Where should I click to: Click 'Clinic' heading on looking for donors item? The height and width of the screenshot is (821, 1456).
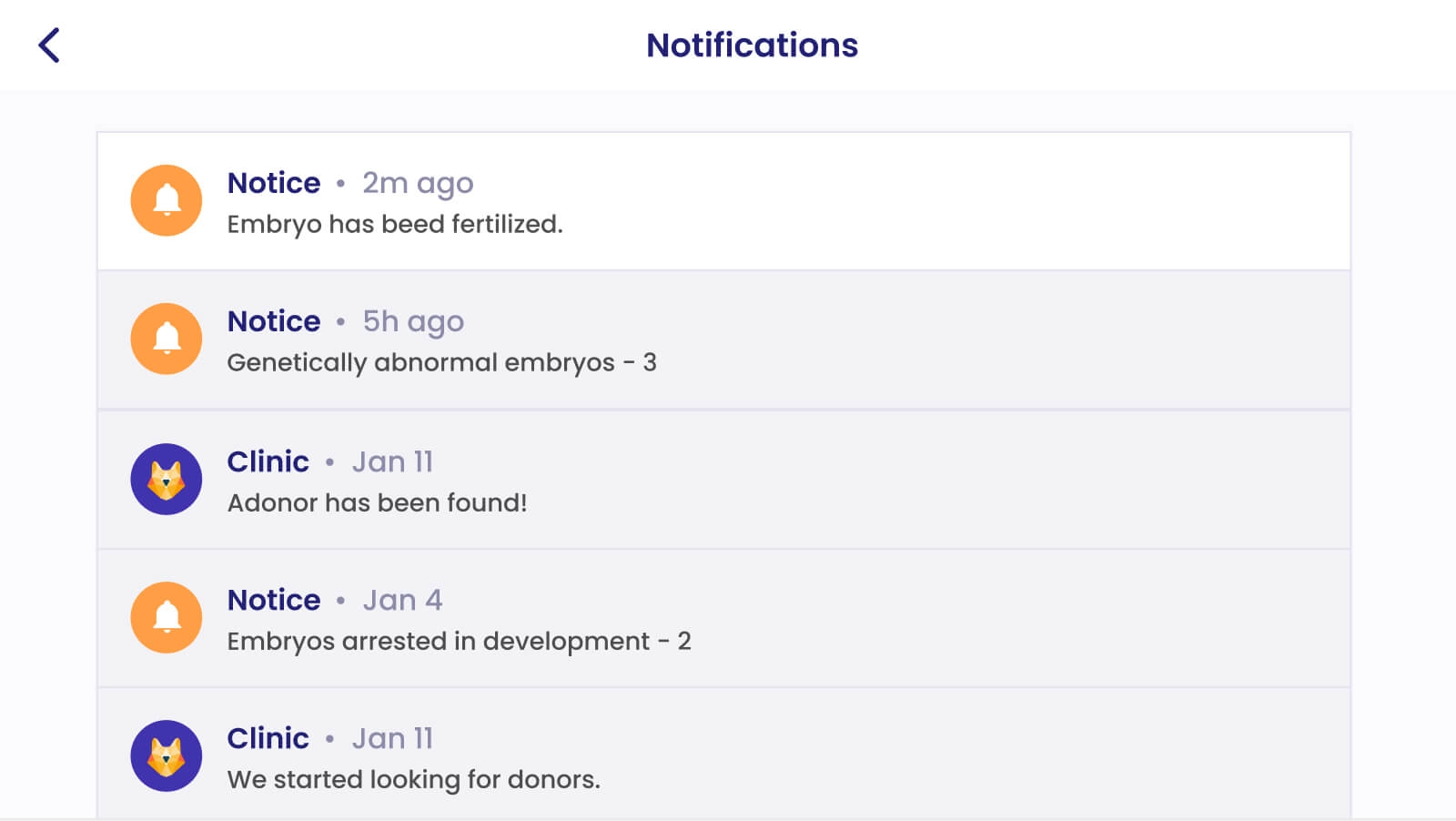268,738
